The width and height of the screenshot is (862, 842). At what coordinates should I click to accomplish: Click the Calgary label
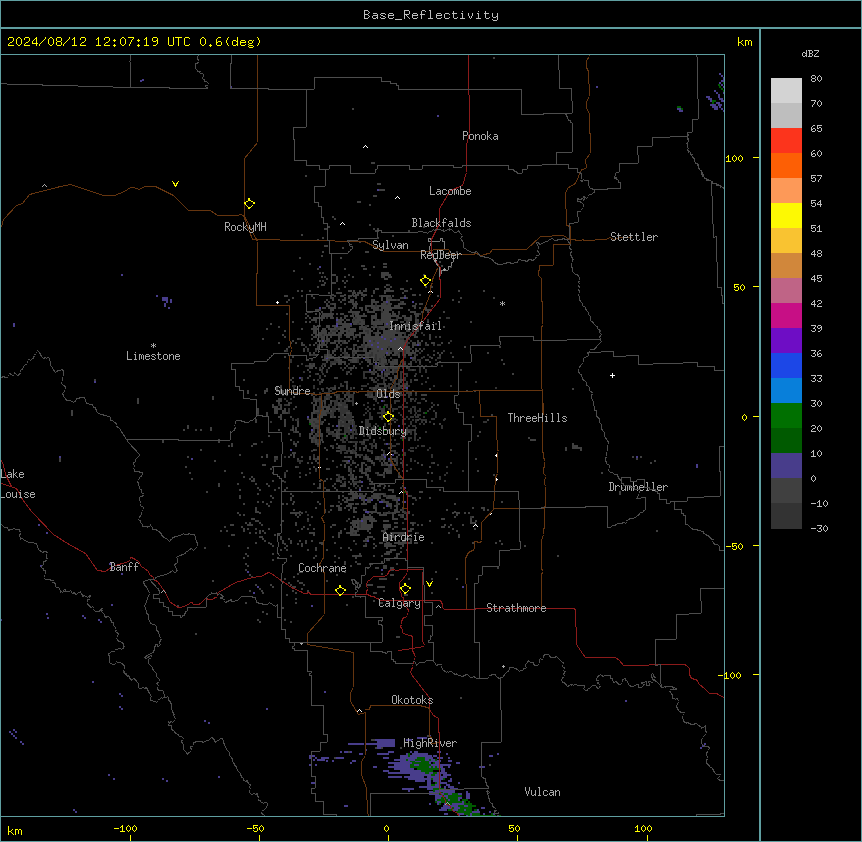(400, 603)
